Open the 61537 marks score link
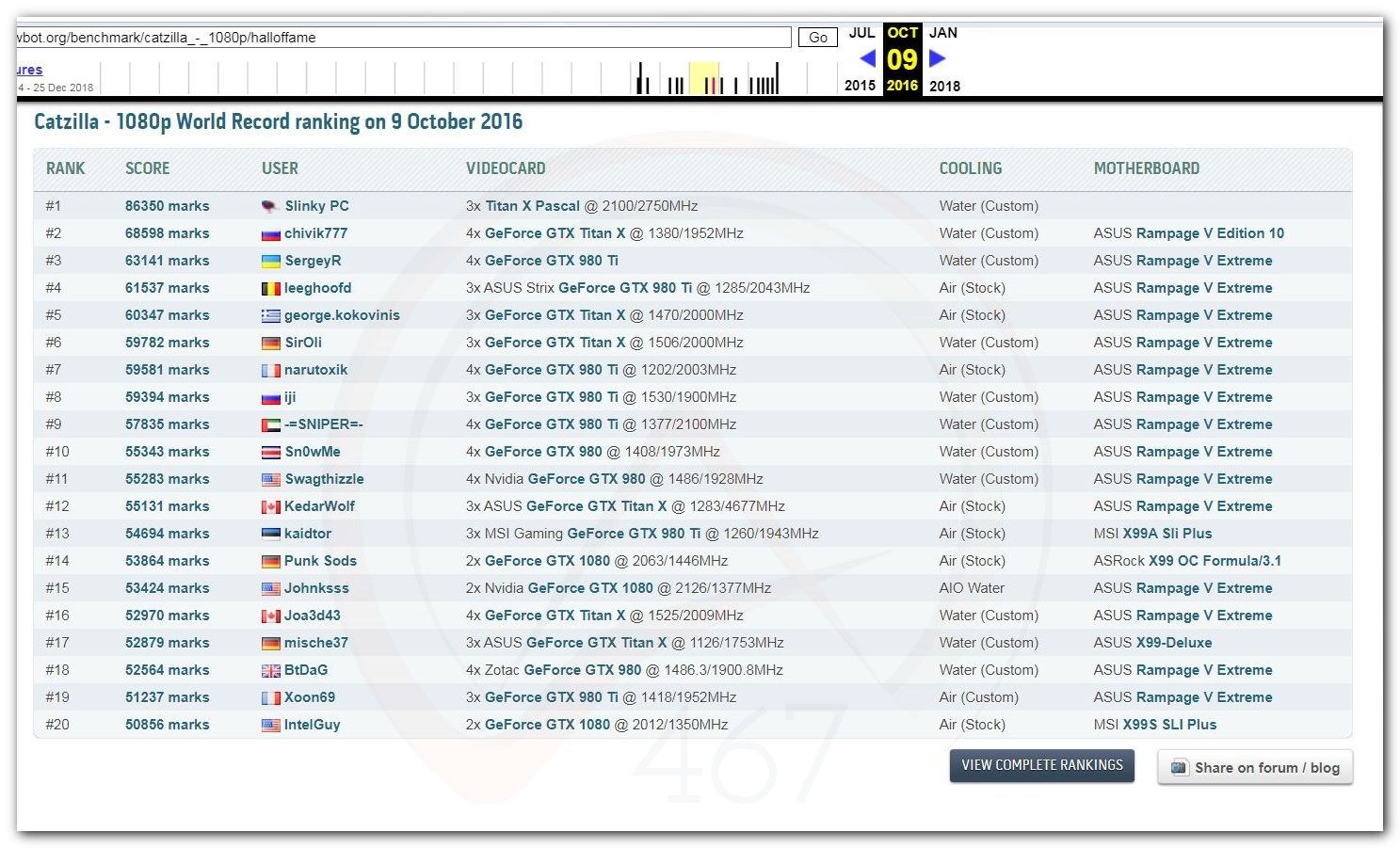 (x=168, y=288)
